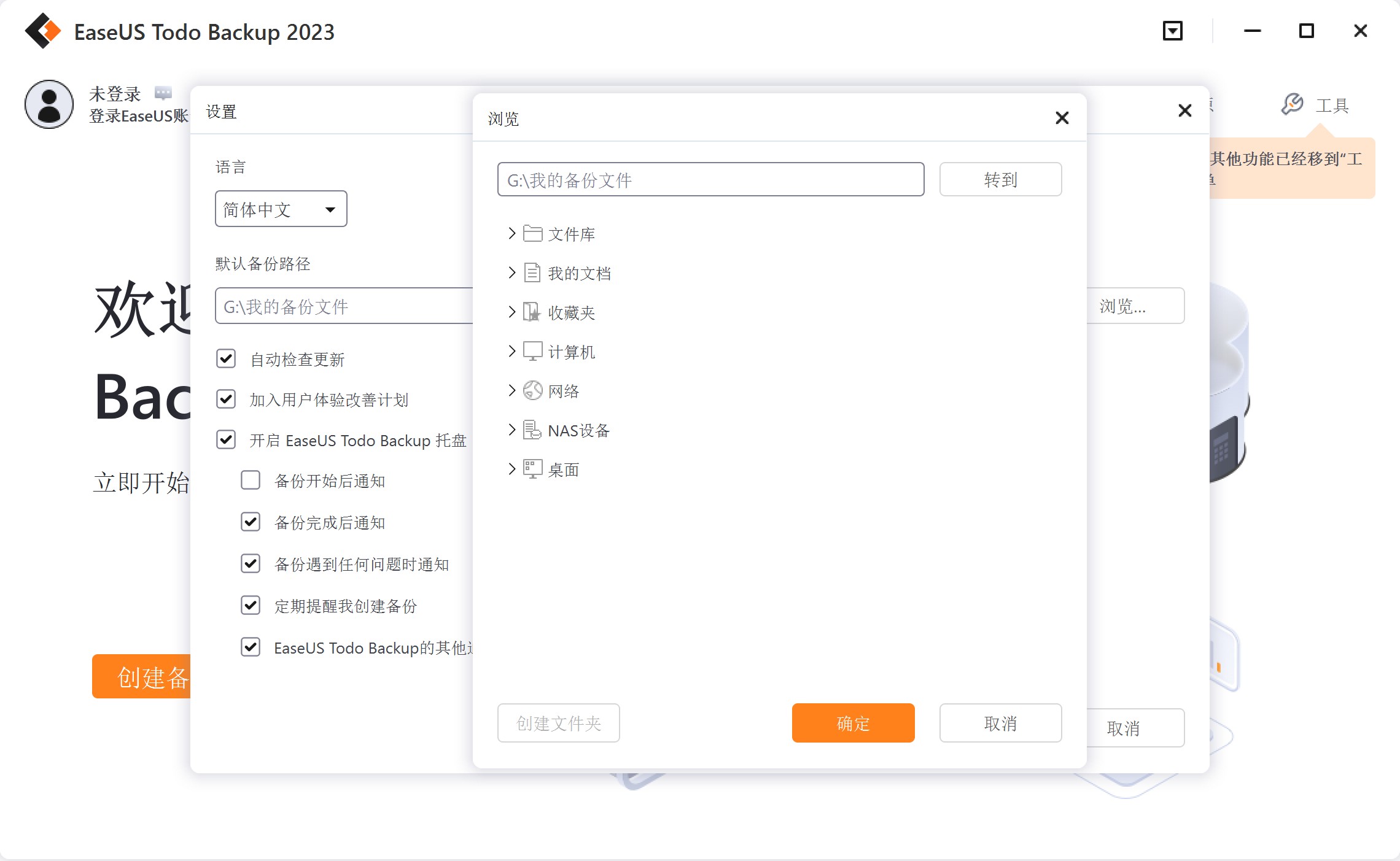Image resolution: width=1400 pixels, height=861 pixels.
Task: Select the 桌面 row label
Action: pyautogui.click(x=564, y=469)
